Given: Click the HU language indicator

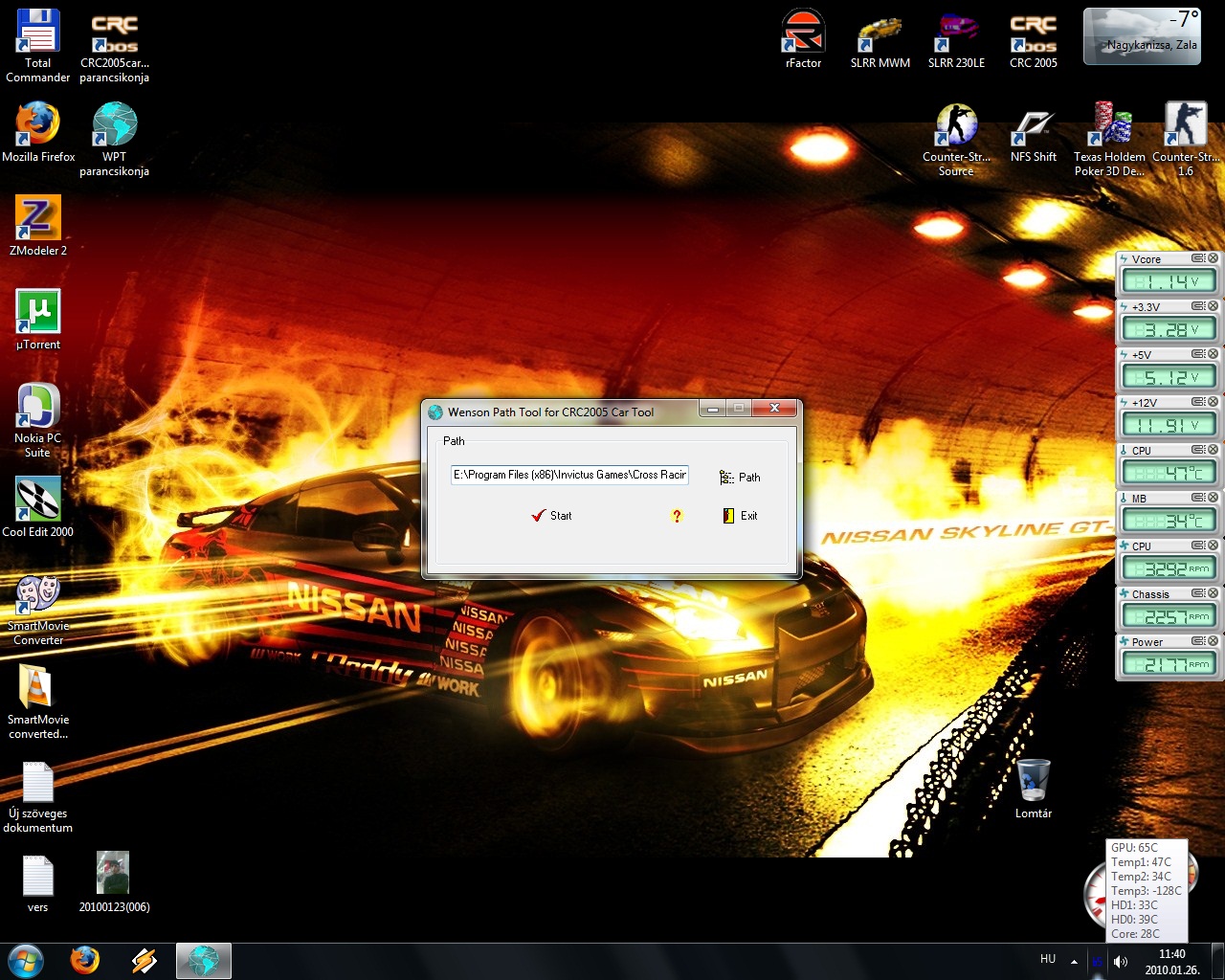Looking at the screenshot, I should click(x=1048, y=959).
